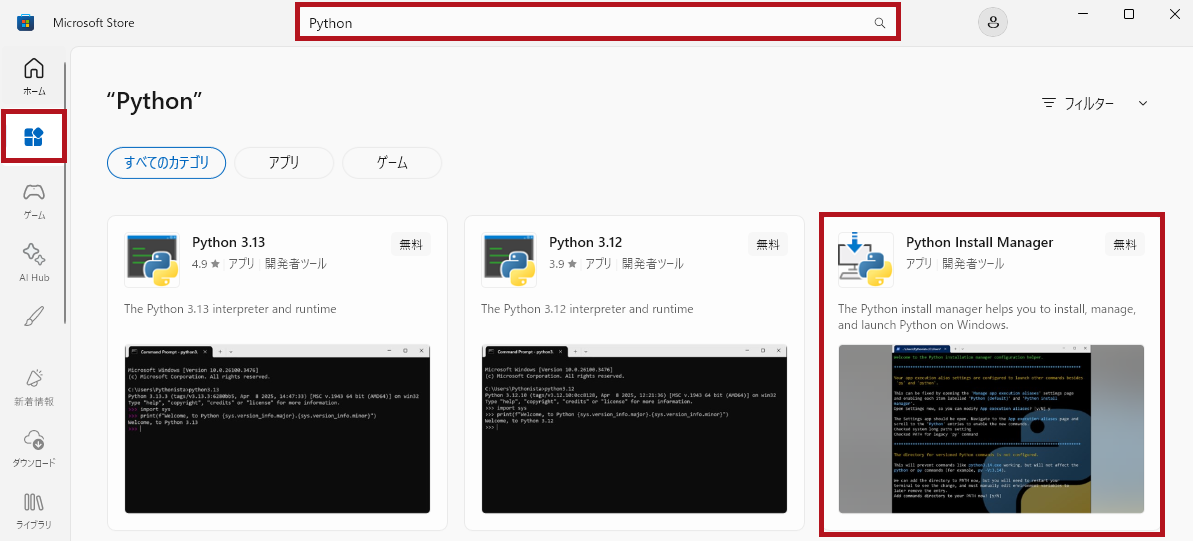Screen dimensions: 1193x541
Task: Click the 無料 button for Python Install Manager
Action: pyautogui.click(x=1124, y=244)
